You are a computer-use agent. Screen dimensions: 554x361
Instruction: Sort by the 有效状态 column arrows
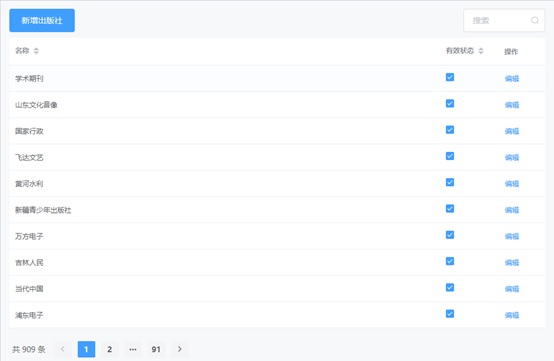481,51
